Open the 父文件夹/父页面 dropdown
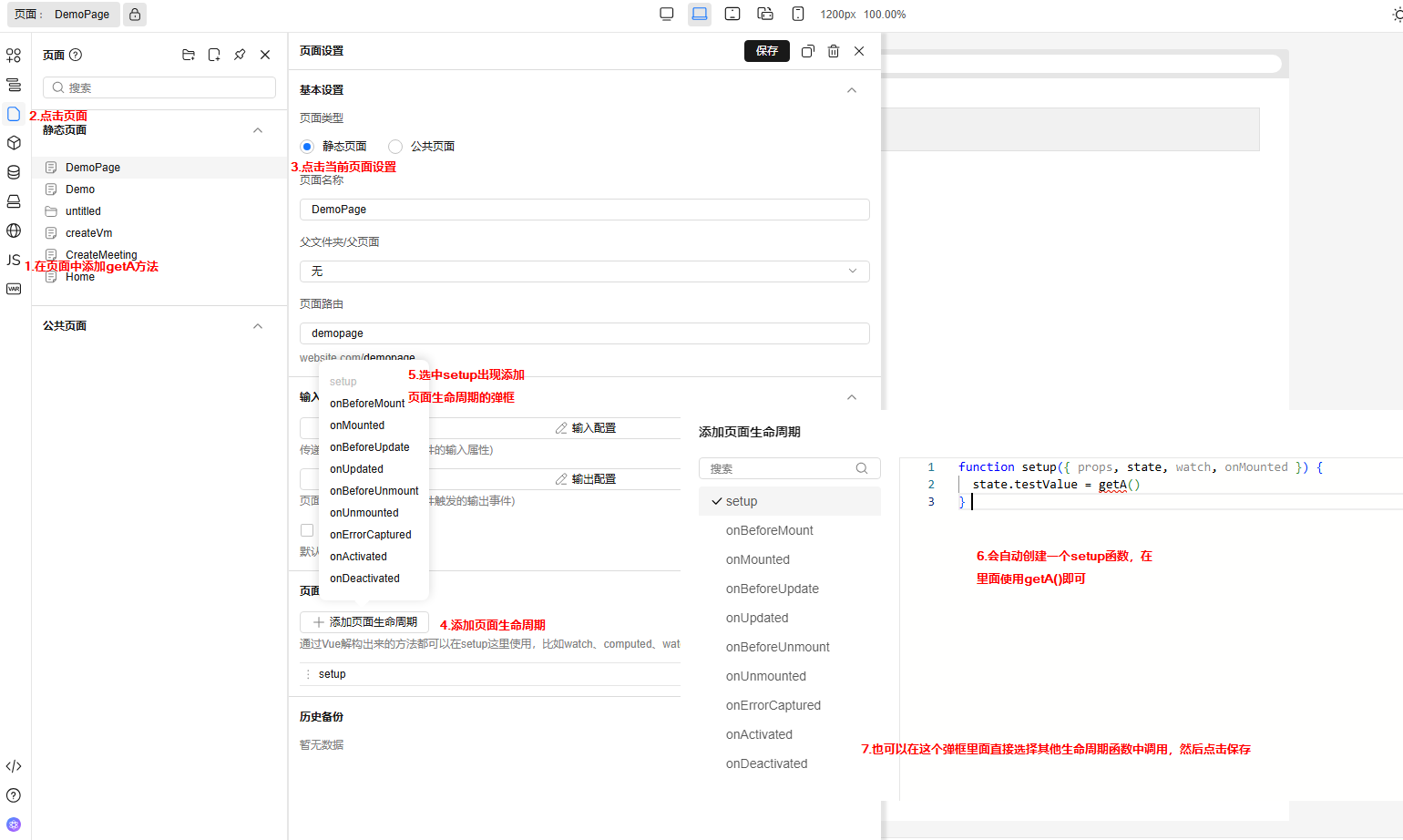The height and width of the screenshot is (840, 1403). point(584,271)
